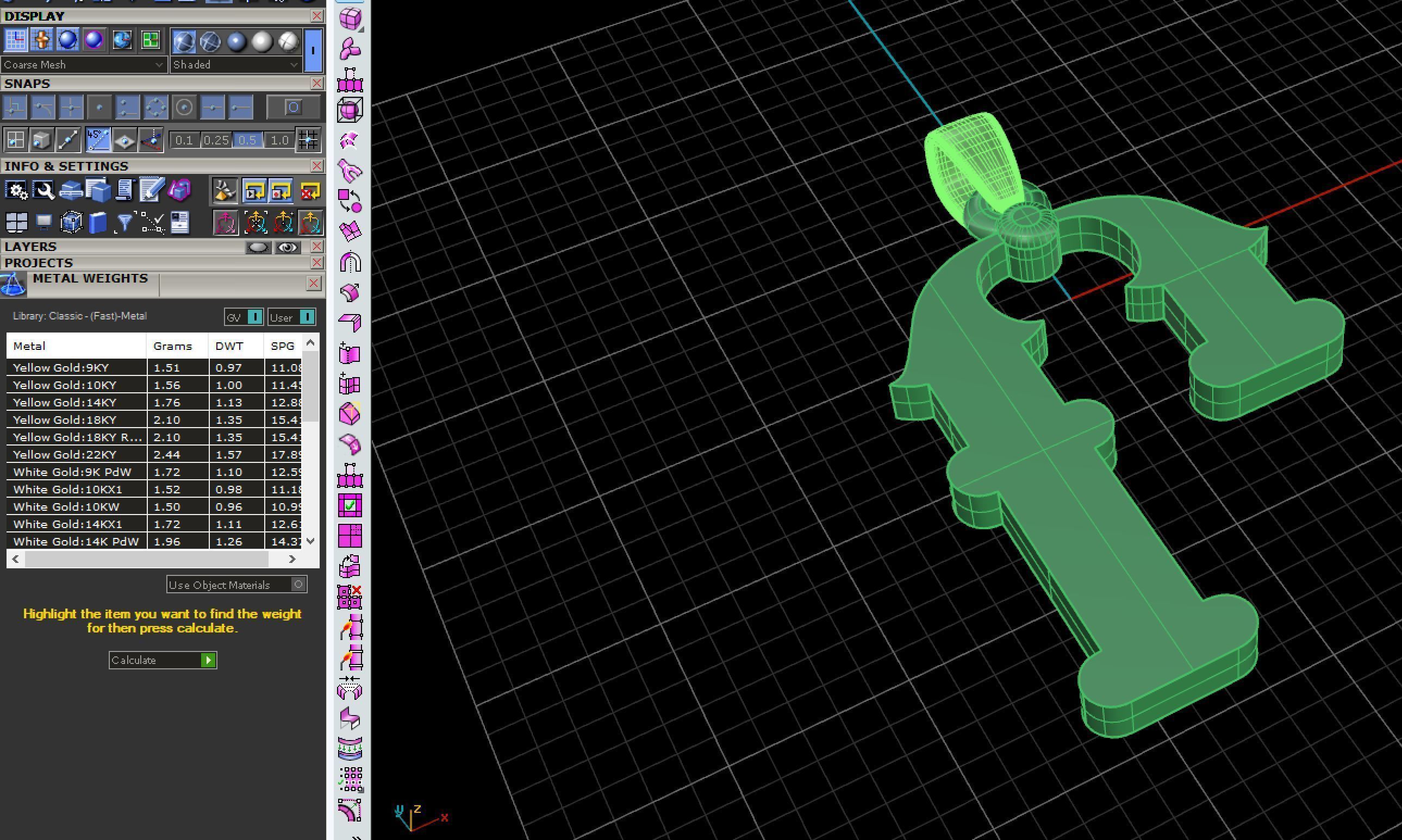The image size is (1402, 840).
Task: Click the Grams column header
Action: tap(178, 346)
